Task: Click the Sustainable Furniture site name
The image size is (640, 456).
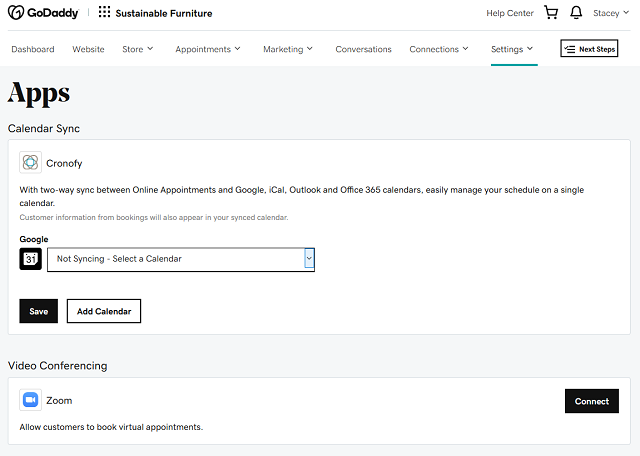Action: (x=164, y=13)
